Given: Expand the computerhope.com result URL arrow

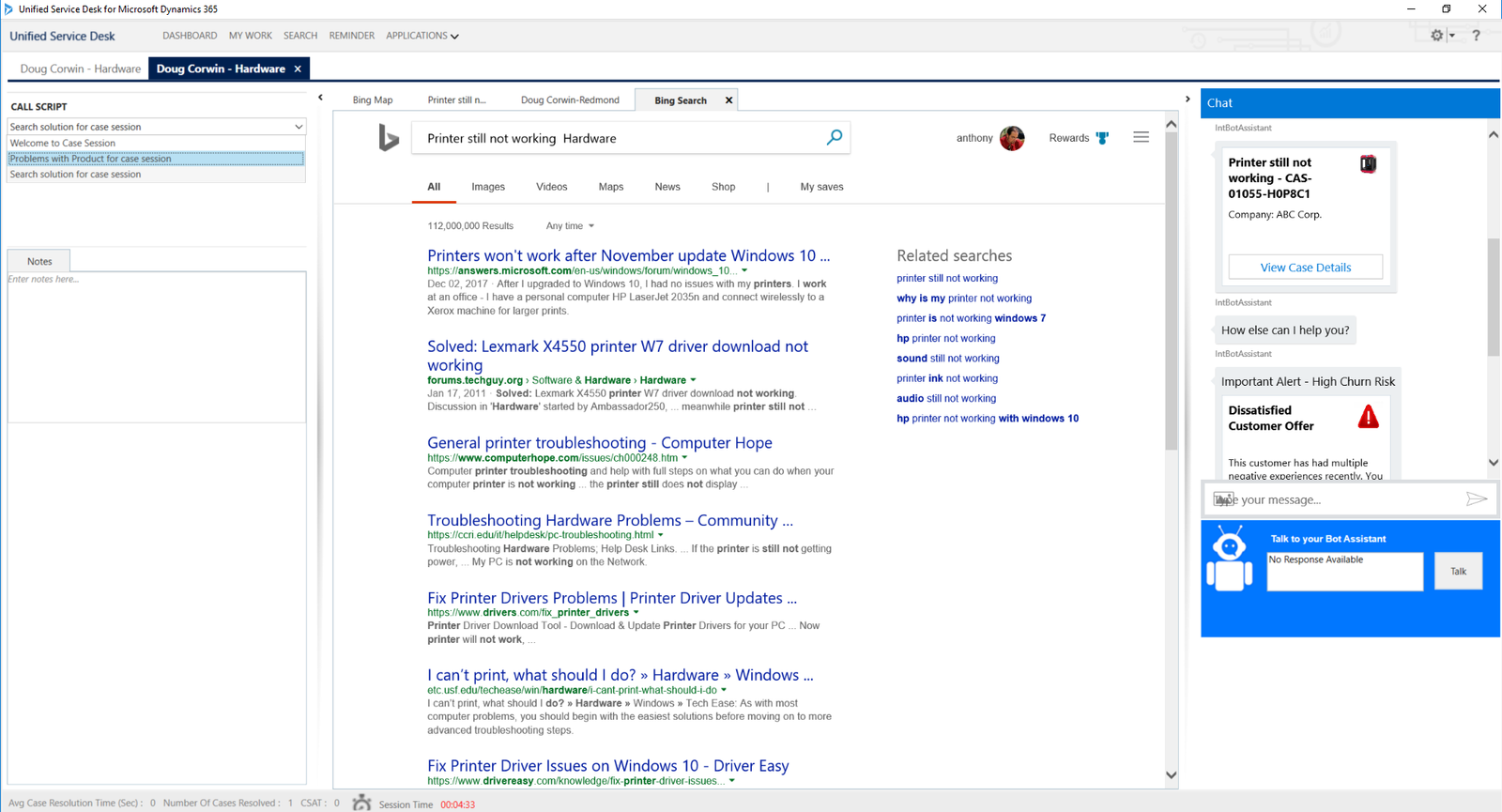Looking at the screenshot, I should click(684, 458).
